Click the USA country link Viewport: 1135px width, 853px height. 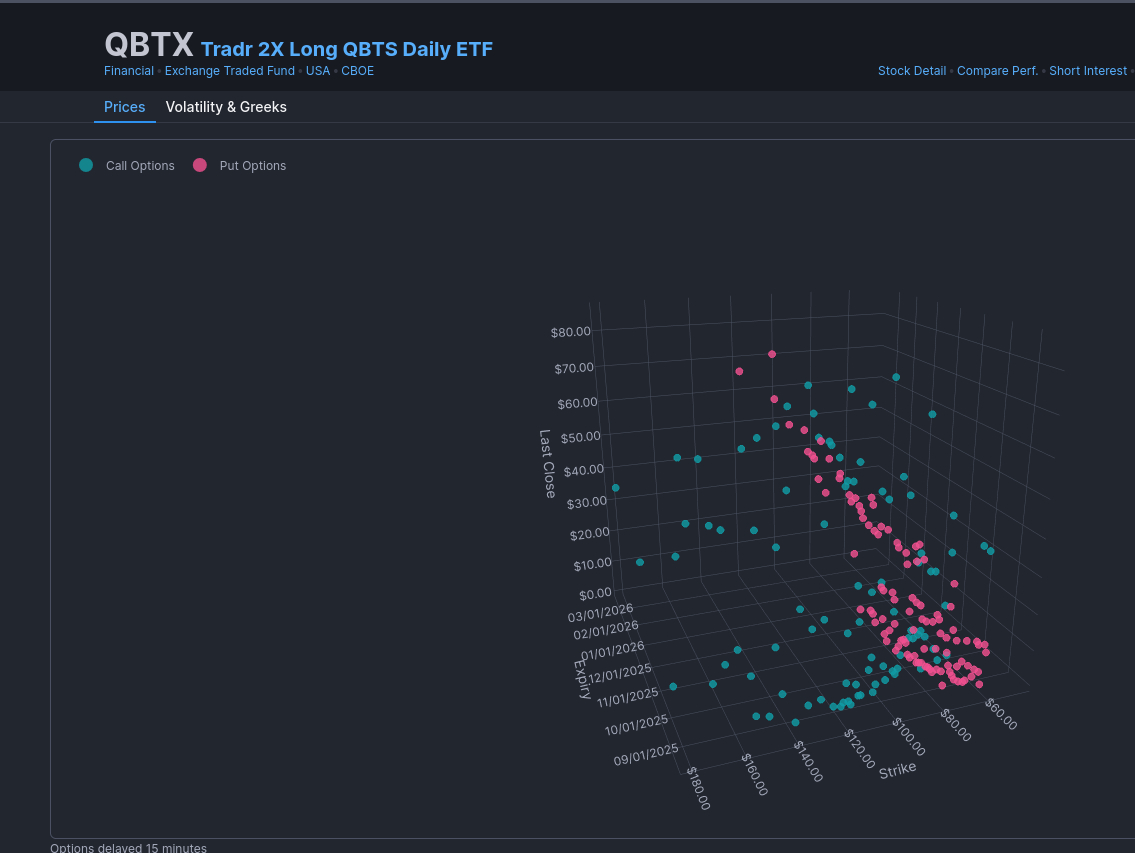click(x=318, y=71)
